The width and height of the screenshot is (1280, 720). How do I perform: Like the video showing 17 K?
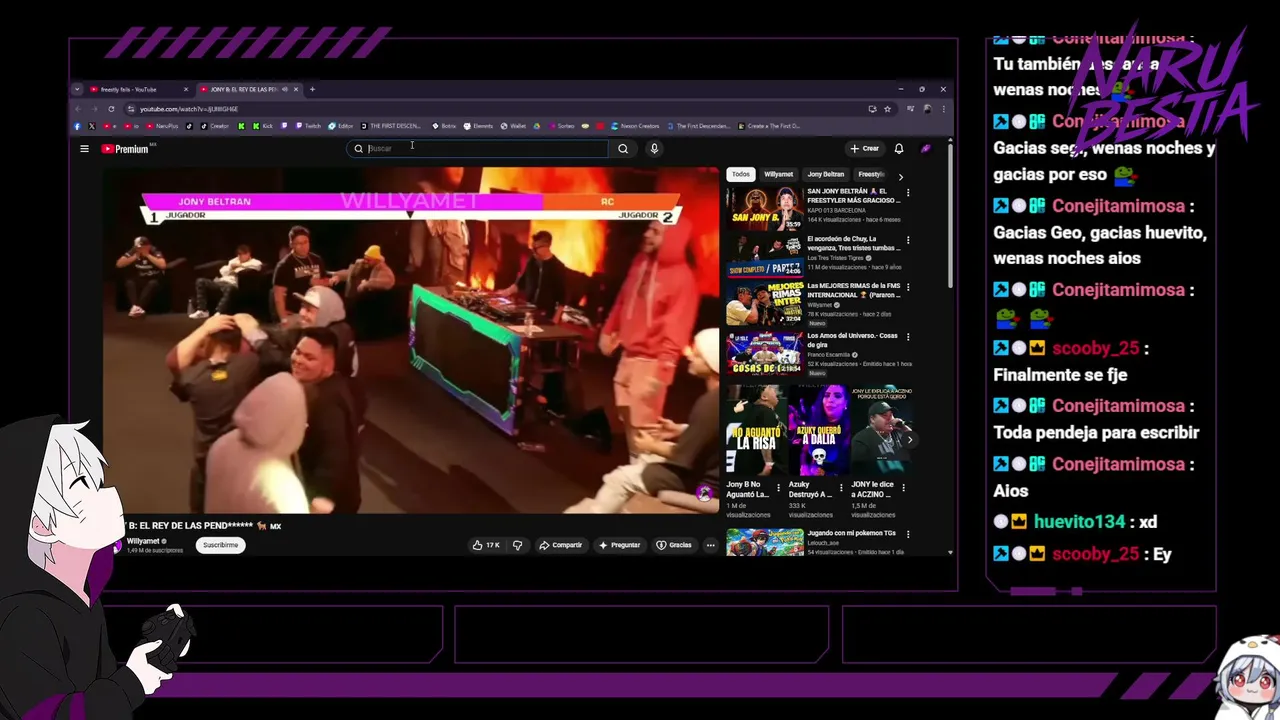click(x=486, y=545)
